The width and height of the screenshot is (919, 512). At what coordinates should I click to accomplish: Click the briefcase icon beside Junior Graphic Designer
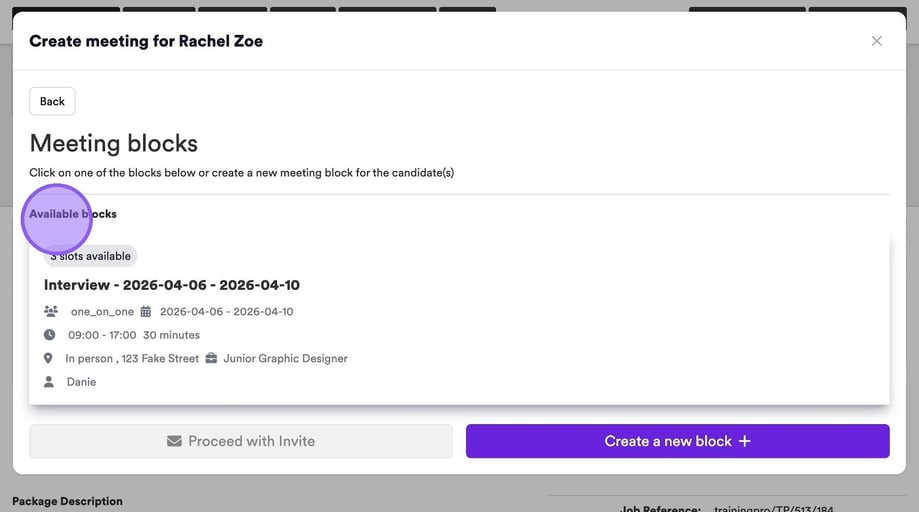[212, 358]
